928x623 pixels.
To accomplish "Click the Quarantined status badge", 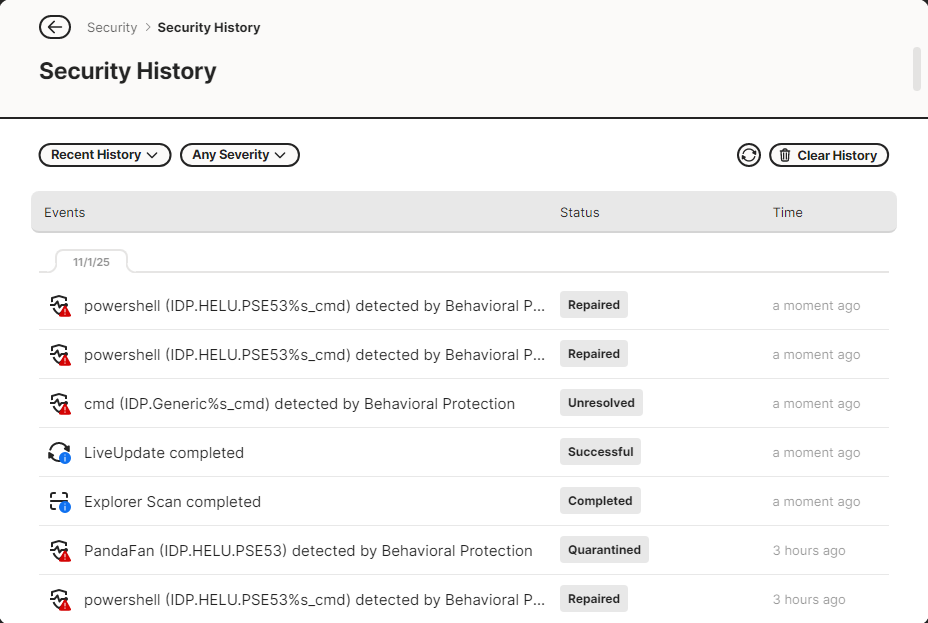I will pos(604,550).
